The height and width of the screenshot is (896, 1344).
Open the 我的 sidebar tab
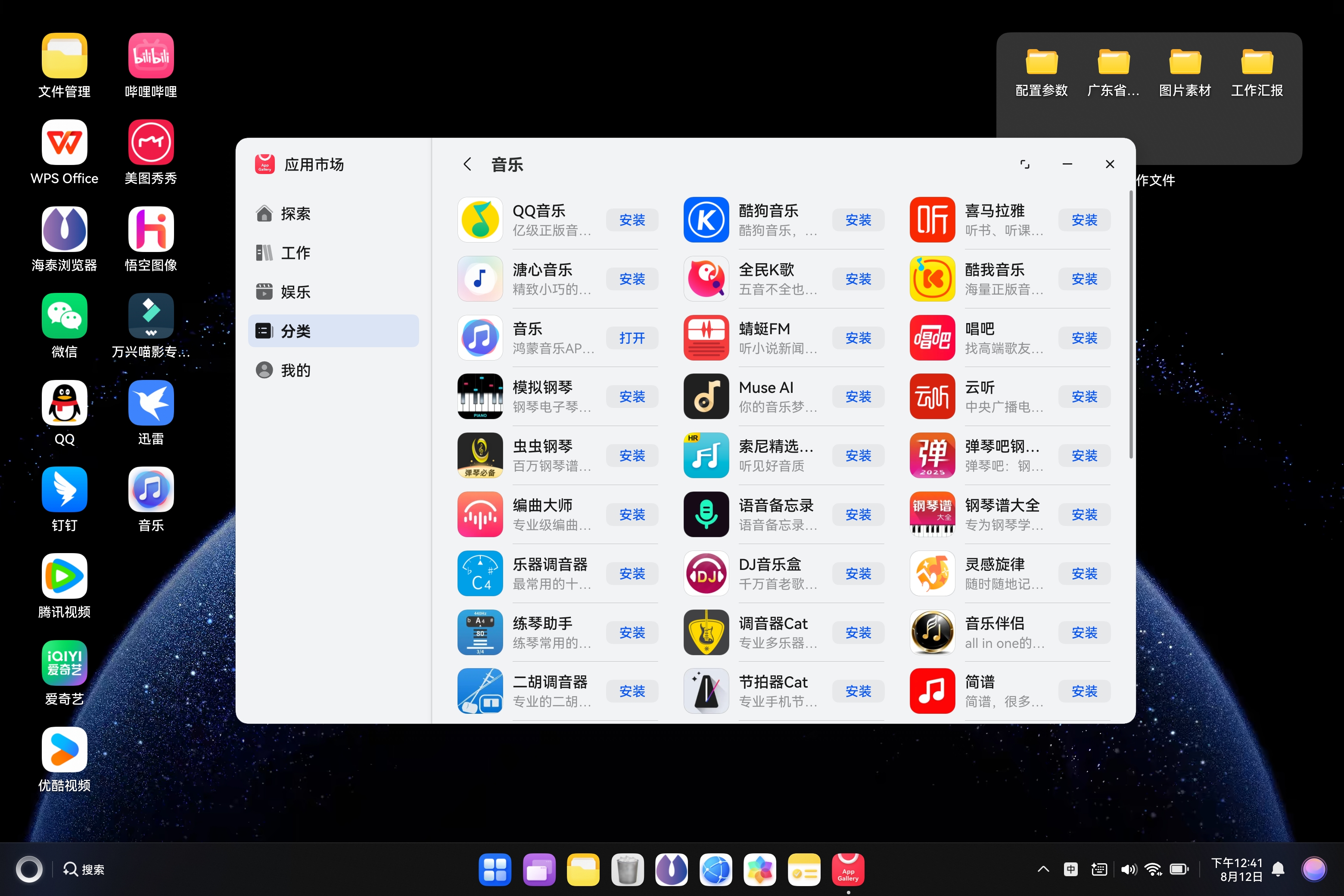334,370
